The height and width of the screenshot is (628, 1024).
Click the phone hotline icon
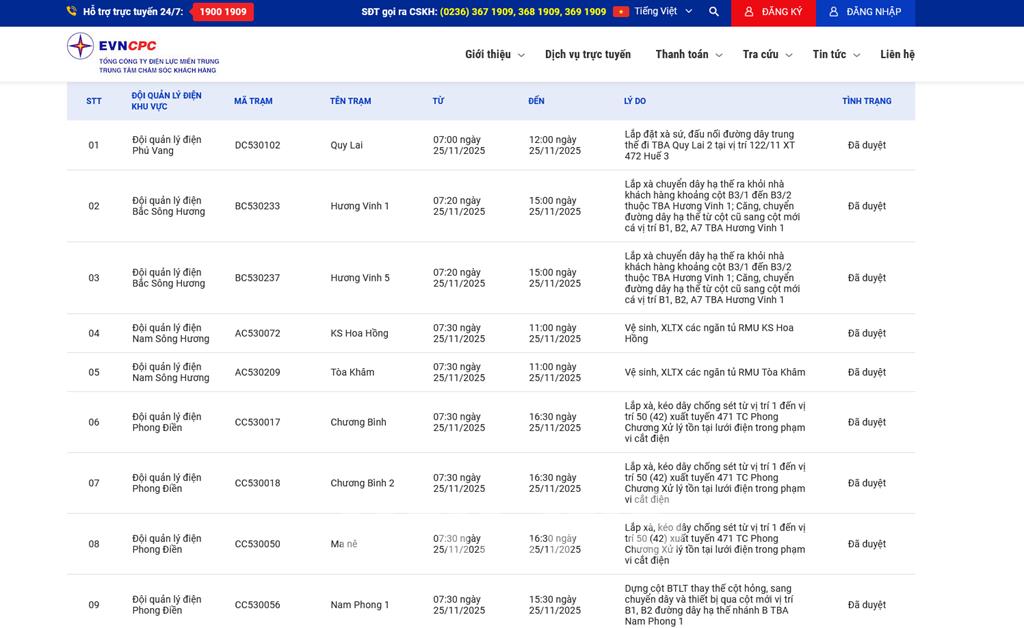[72, 12]
